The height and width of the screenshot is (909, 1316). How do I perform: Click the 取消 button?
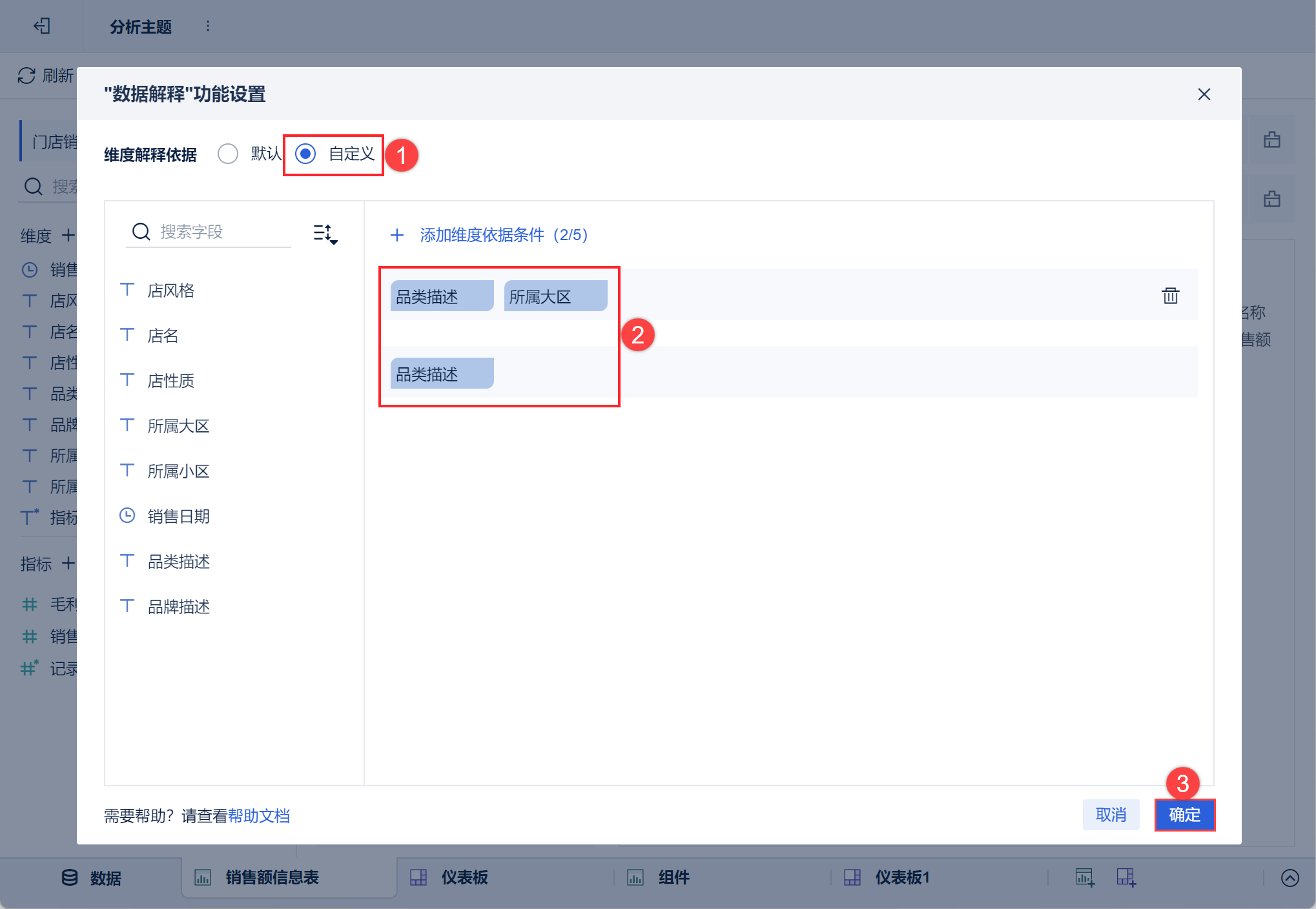pyautogui.click(x=1111, y=815)
